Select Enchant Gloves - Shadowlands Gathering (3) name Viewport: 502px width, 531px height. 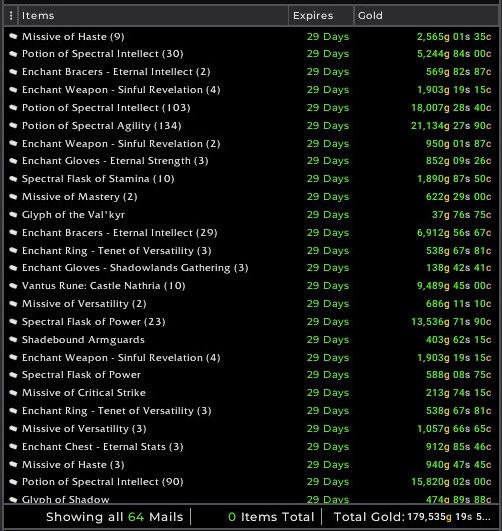point(135,268)
